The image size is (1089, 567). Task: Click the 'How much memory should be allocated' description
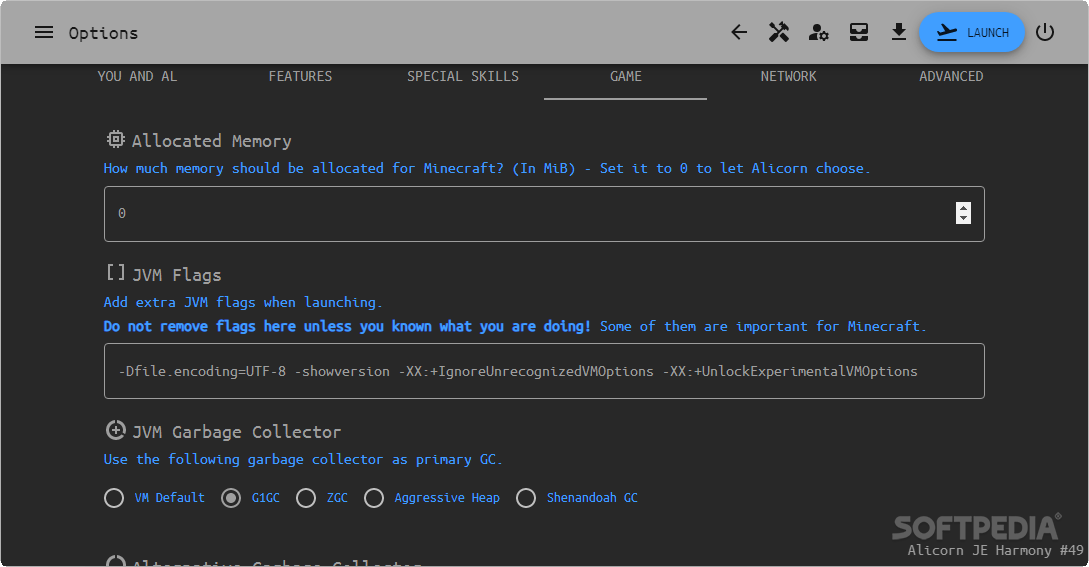point(487,168)
